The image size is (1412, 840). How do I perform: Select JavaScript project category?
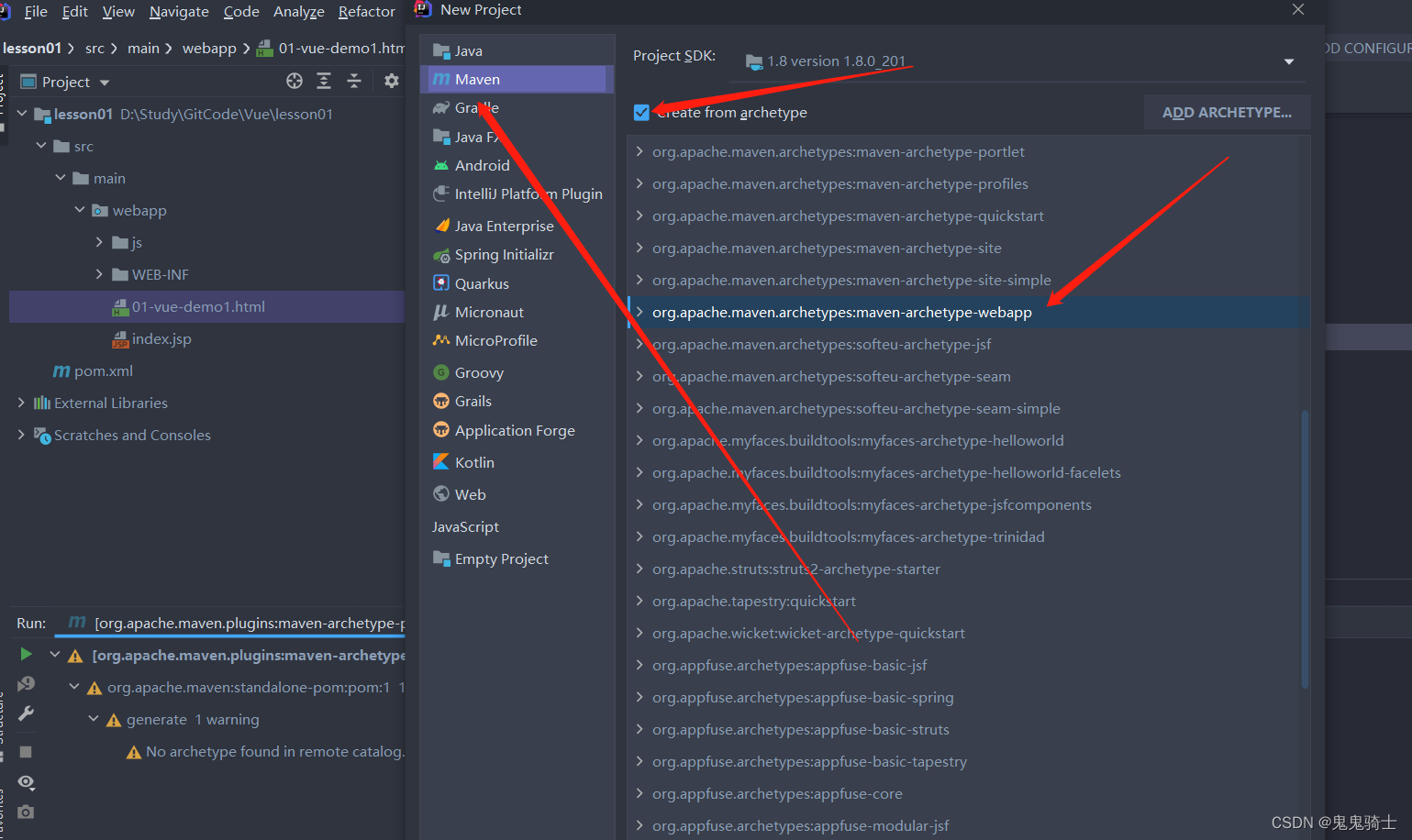pyautogui.click(x=517, y=526)
